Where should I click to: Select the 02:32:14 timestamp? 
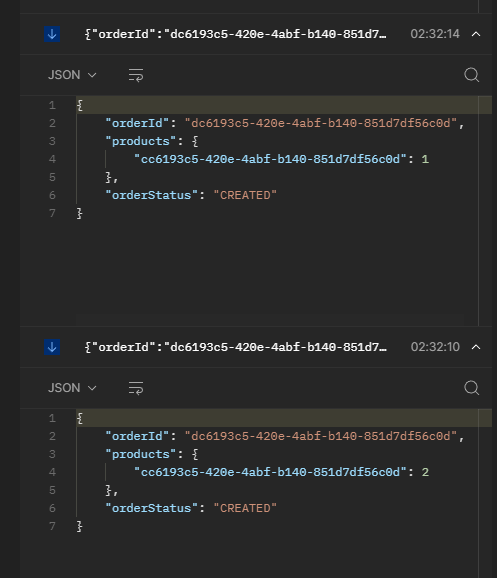(x=435, y=34)
